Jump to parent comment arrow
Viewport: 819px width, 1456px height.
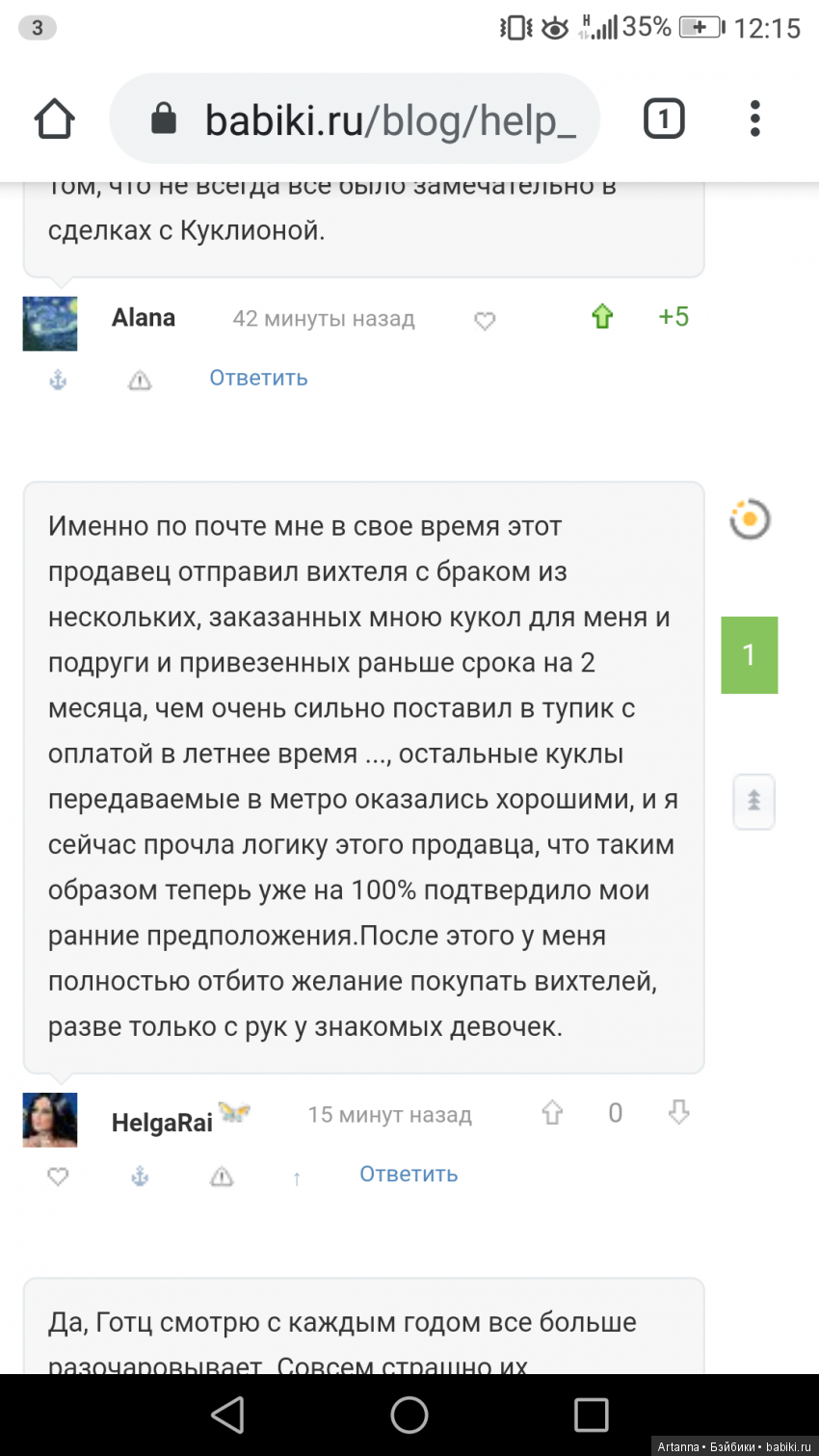[297, 1178]
